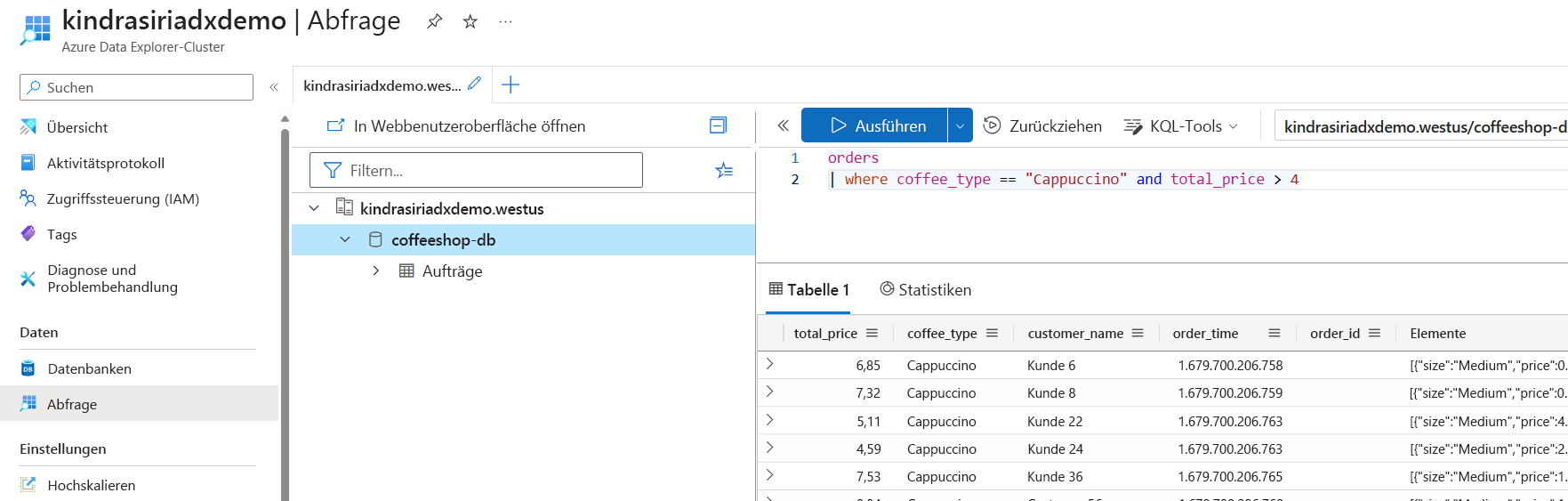Screen dimensions: 1568x501
Task: Collapse the left sidebar navigation
Action: tap(274, 87)
